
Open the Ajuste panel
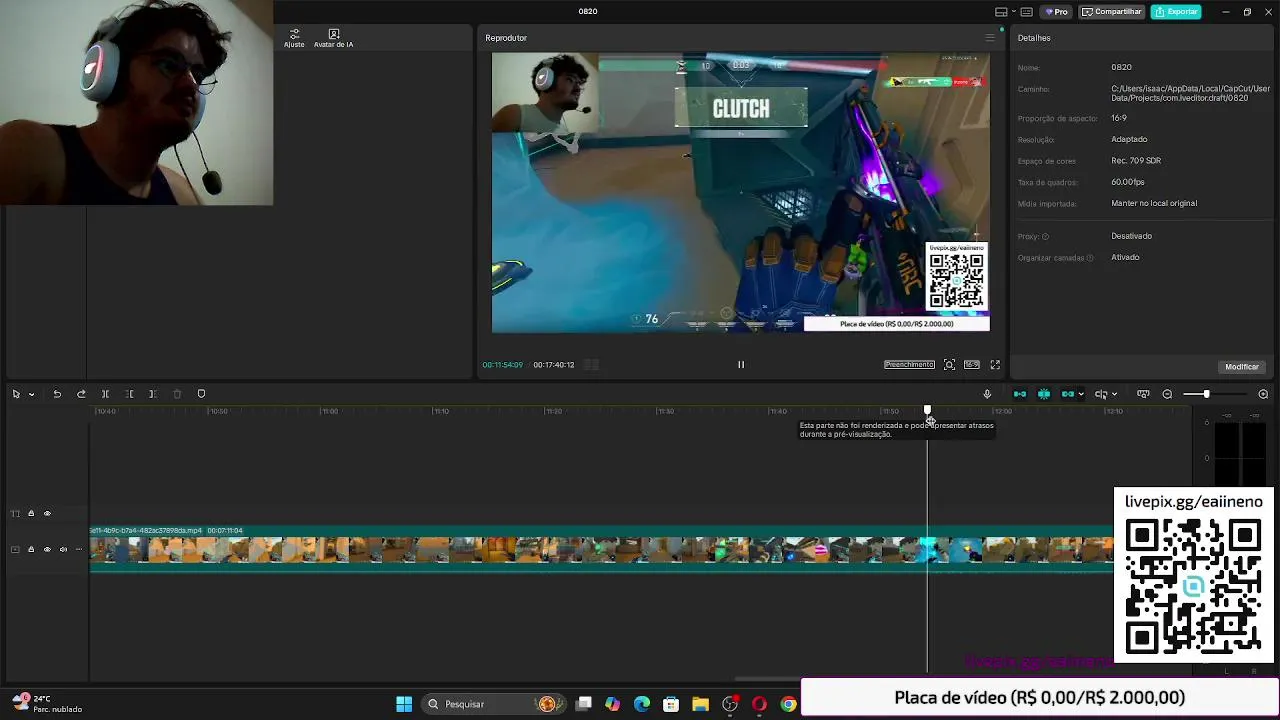pyautogui.click(x=294, y=38)
